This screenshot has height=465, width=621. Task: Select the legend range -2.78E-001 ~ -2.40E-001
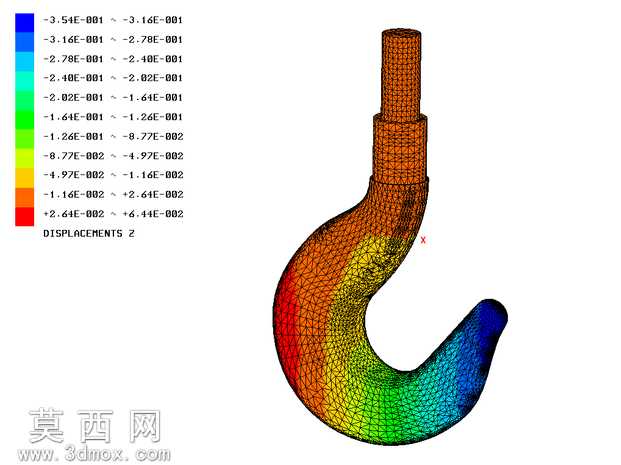(113, 59)
